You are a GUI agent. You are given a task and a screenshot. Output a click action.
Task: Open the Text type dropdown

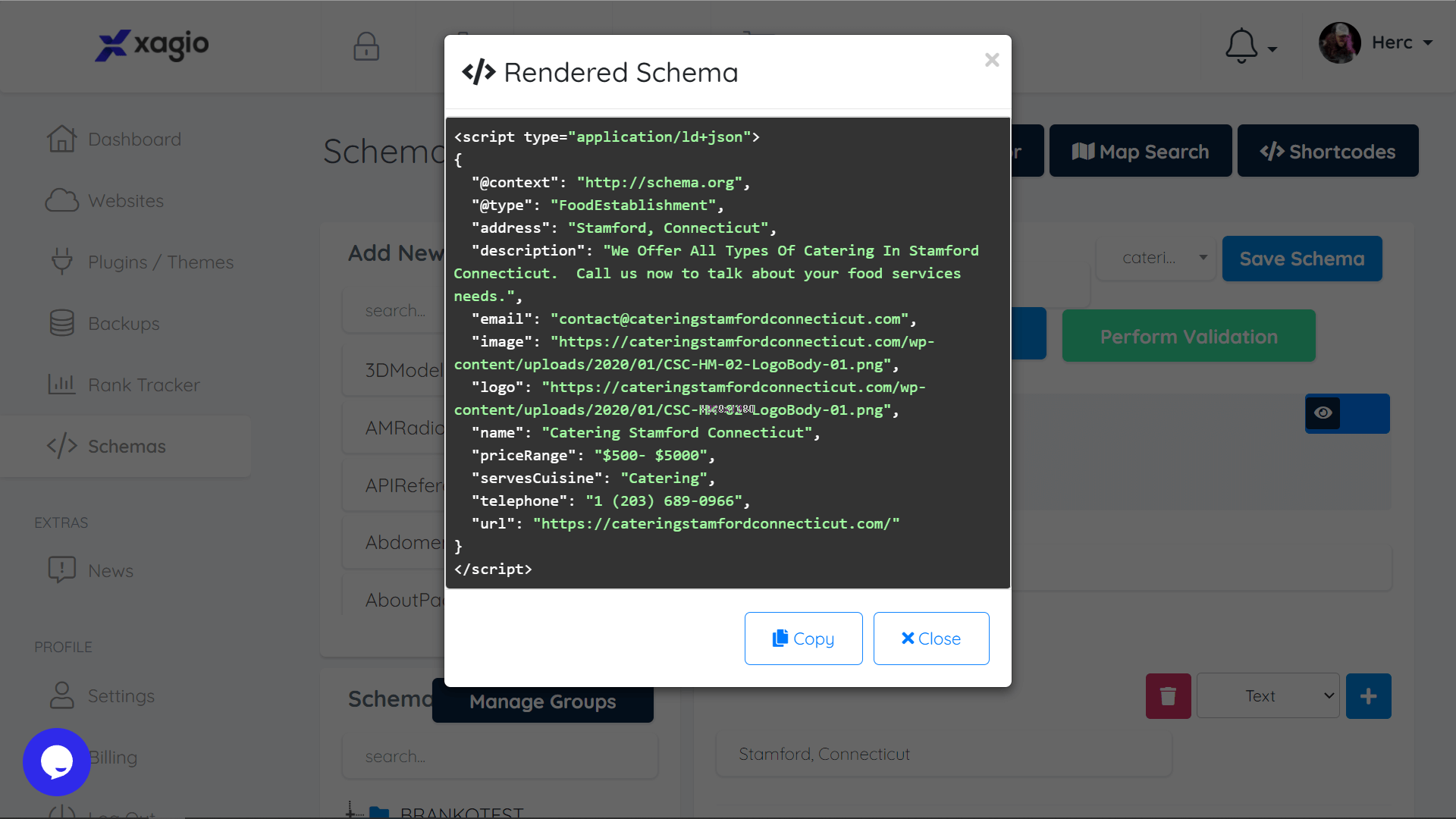tap(1267, 695)
